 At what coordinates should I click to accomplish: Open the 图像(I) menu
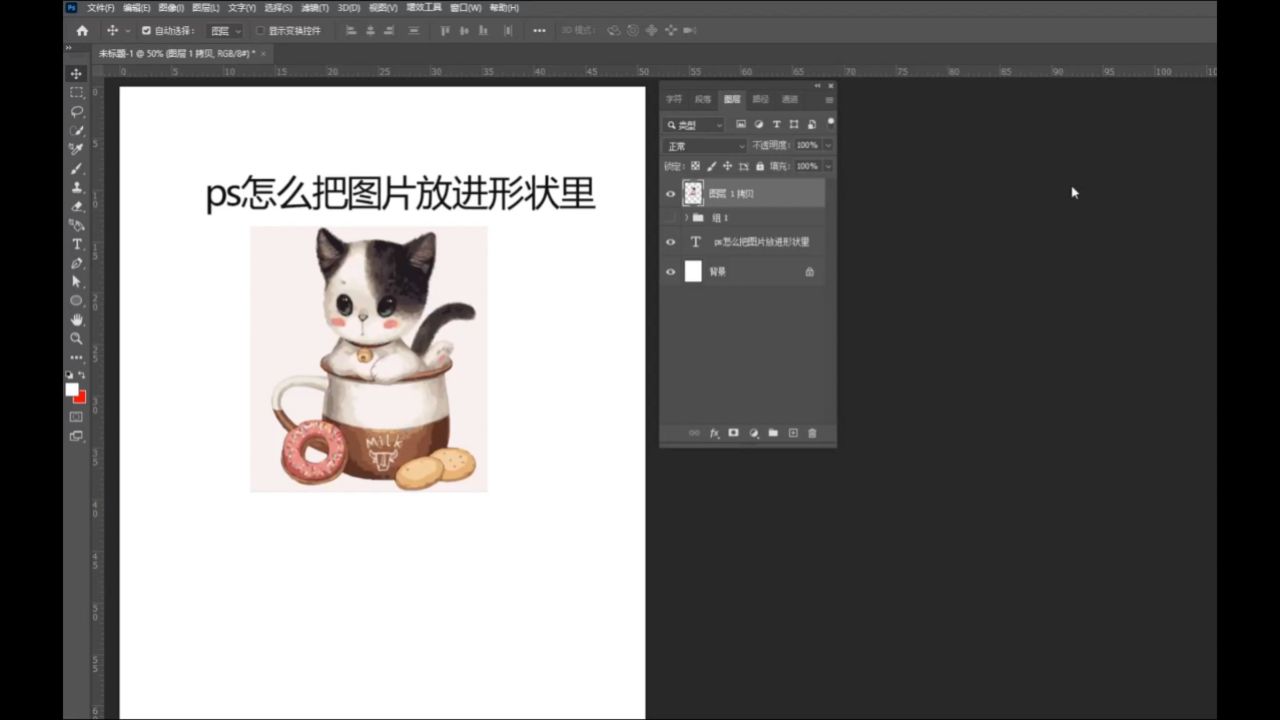click(x=171, y=7)
